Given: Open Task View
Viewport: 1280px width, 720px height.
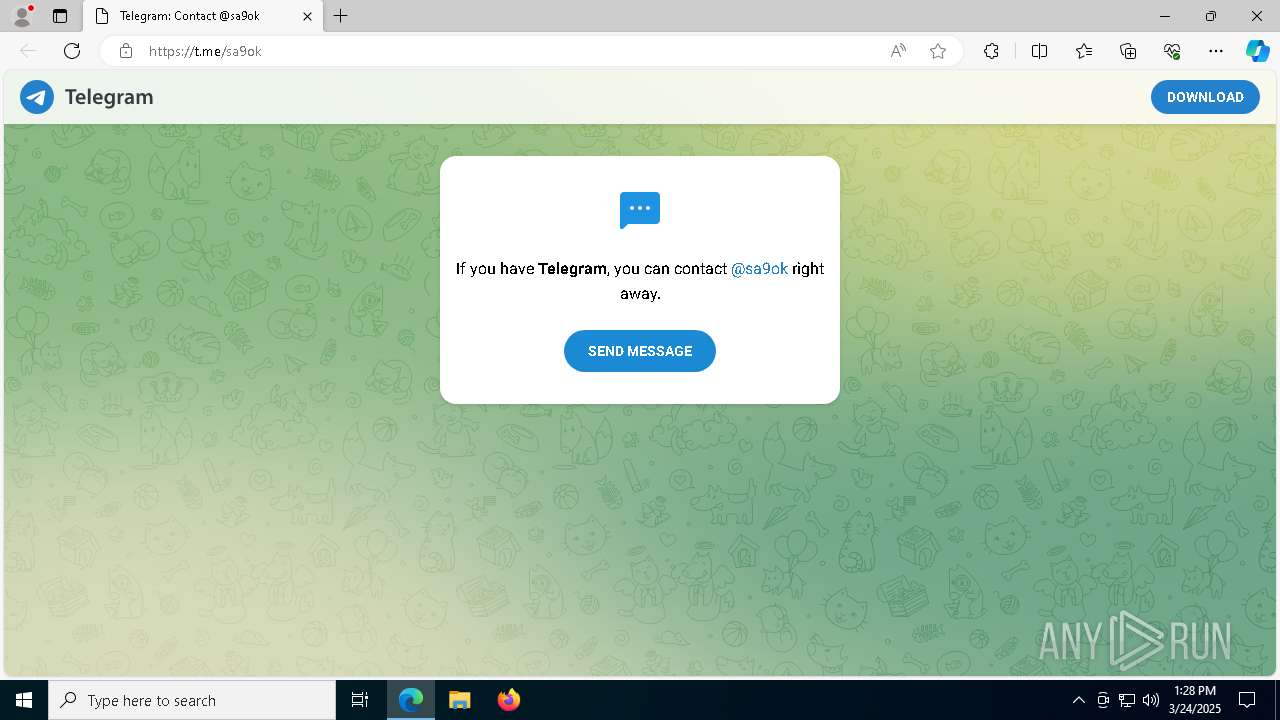Looking at the screenshot, I should point(360,700).
